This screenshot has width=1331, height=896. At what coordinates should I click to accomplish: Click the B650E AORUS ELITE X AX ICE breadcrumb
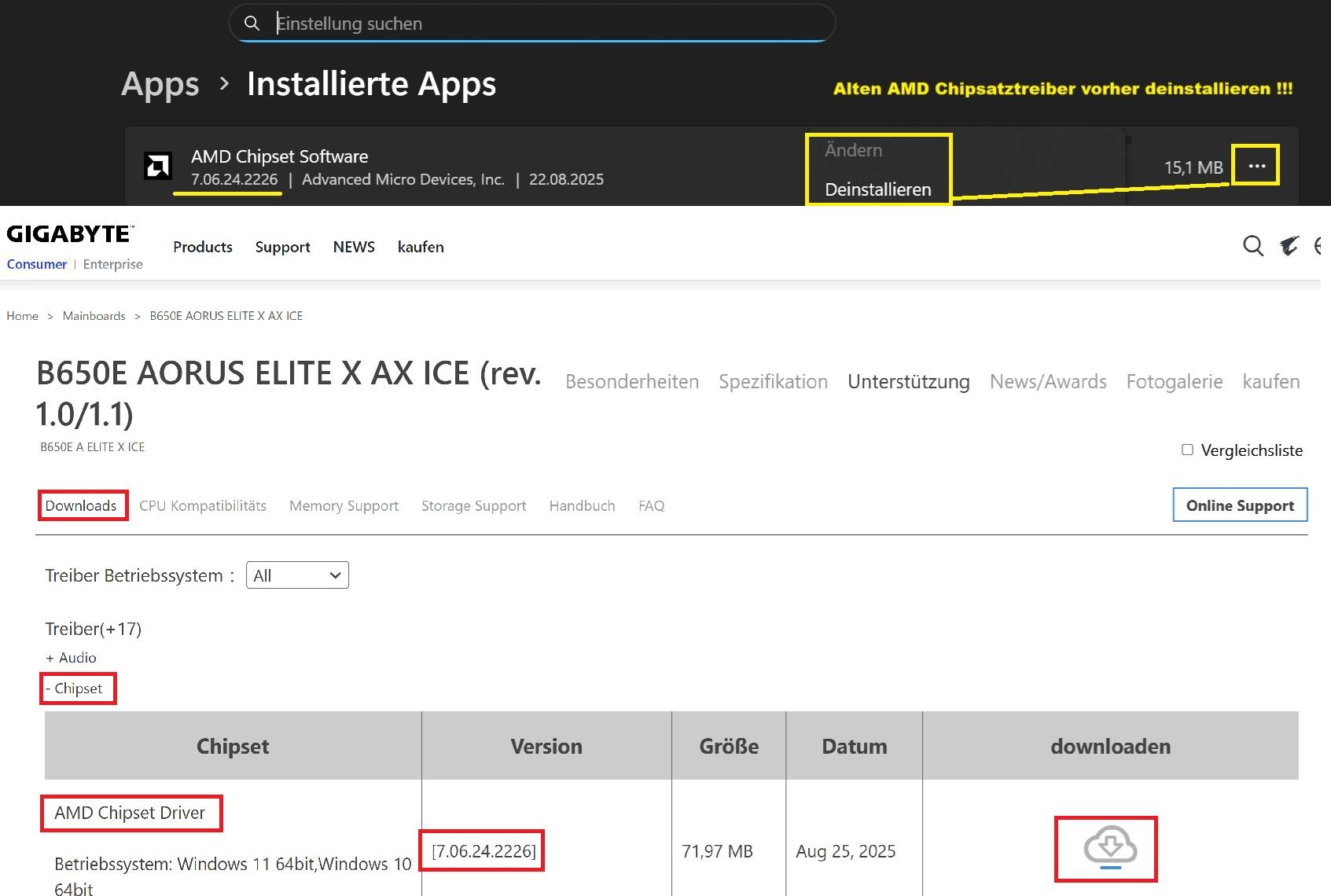click(x=226, y=316)
